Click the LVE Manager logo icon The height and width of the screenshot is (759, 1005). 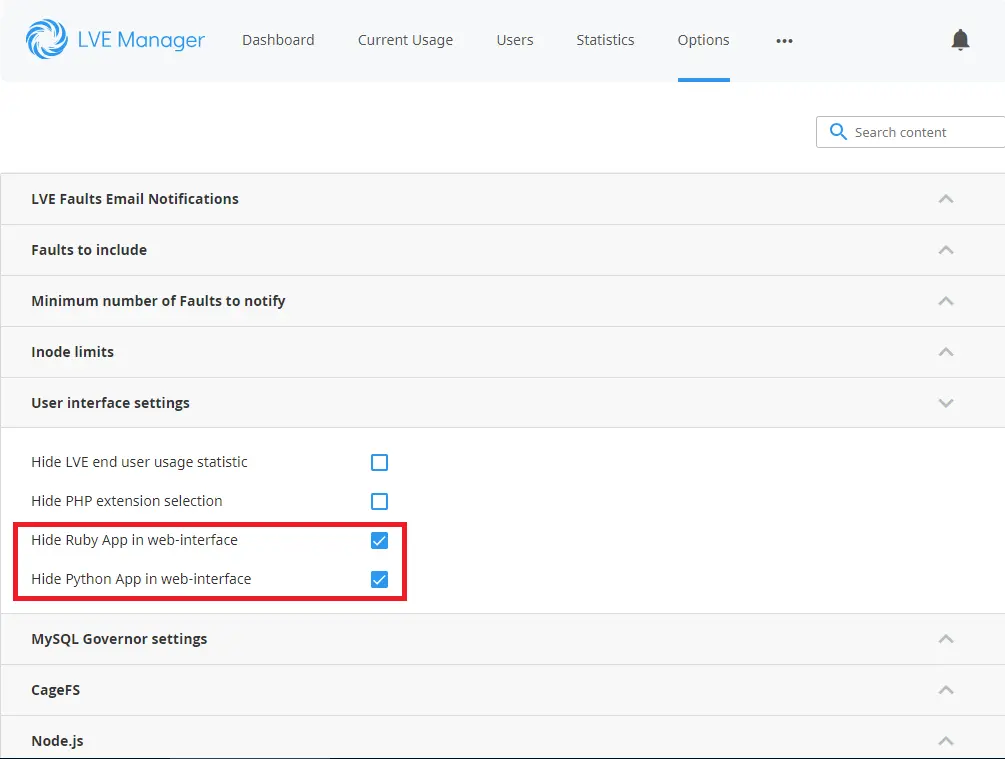(46, 40)
